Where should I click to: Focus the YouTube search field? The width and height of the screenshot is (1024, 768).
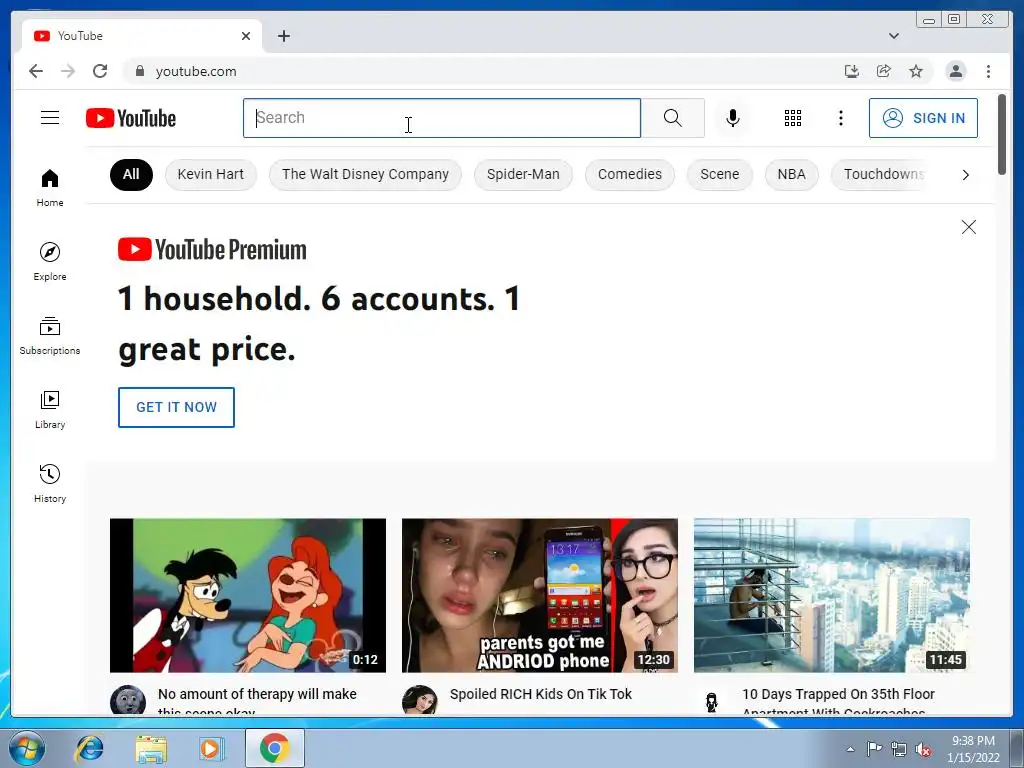click(442, 118)
